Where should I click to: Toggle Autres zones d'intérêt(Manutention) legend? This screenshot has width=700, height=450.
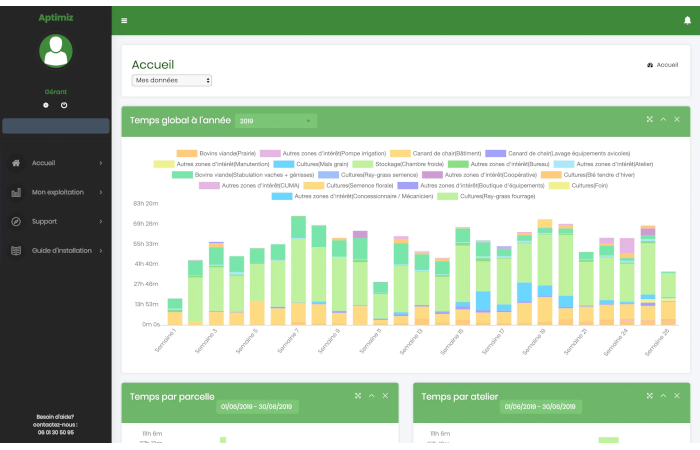tap(212, 164)
